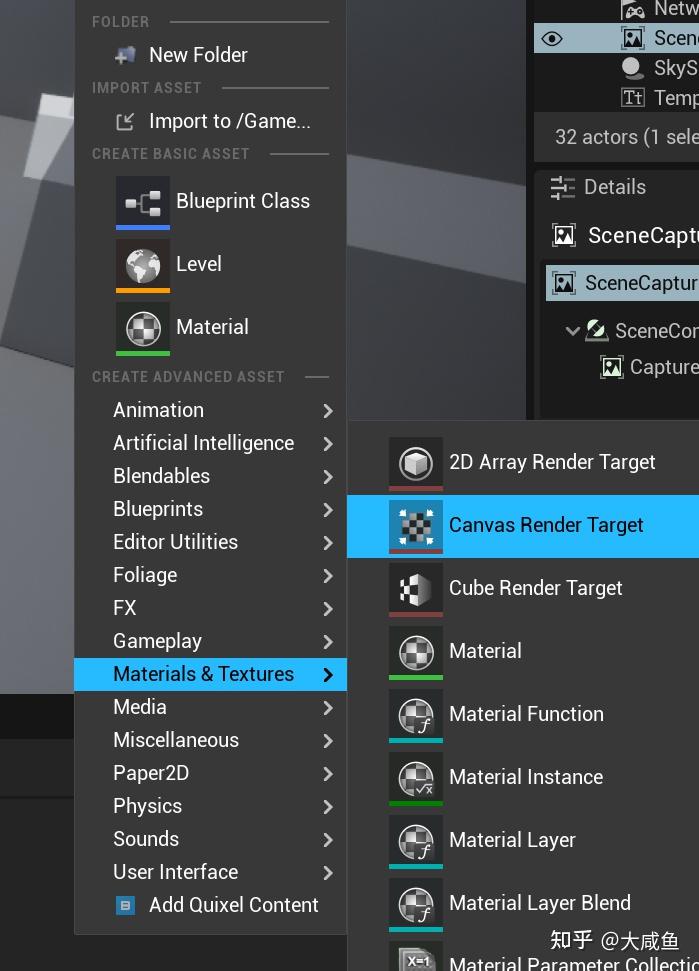Select the Material Instance icon

click(415, 778)
